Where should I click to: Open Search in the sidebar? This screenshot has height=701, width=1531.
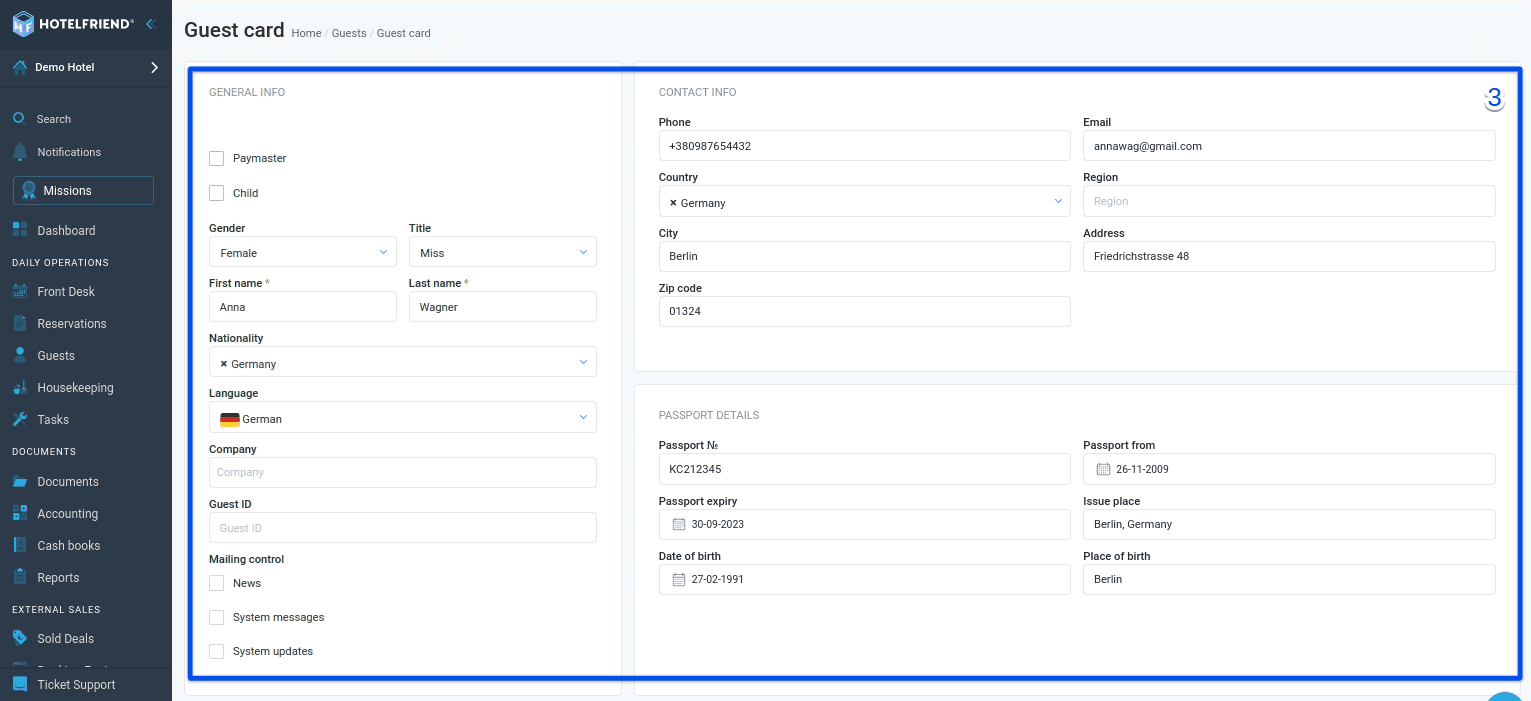coord(54,119)
